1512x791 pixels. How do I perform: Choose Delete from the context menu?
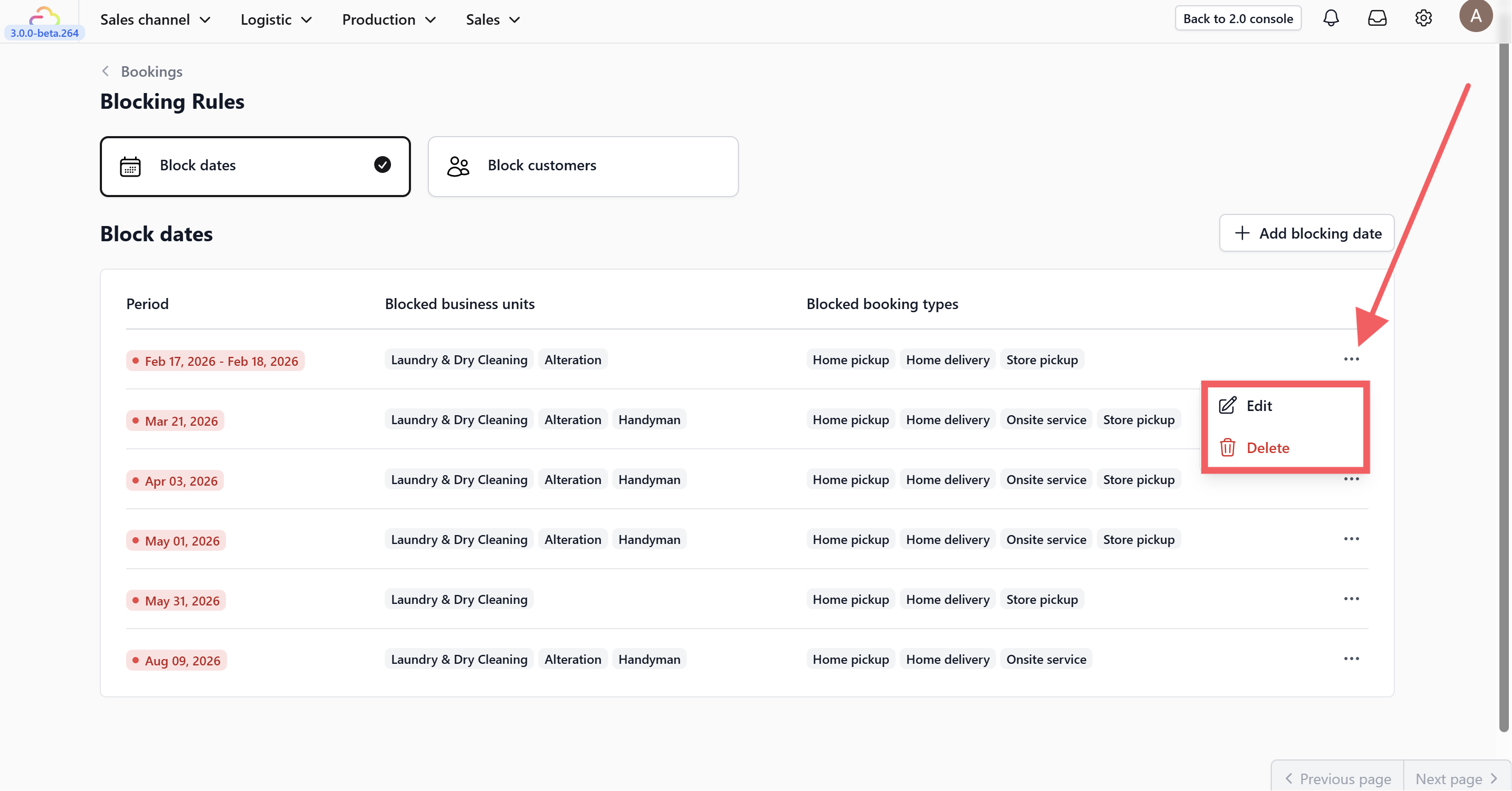[1267, 448]
